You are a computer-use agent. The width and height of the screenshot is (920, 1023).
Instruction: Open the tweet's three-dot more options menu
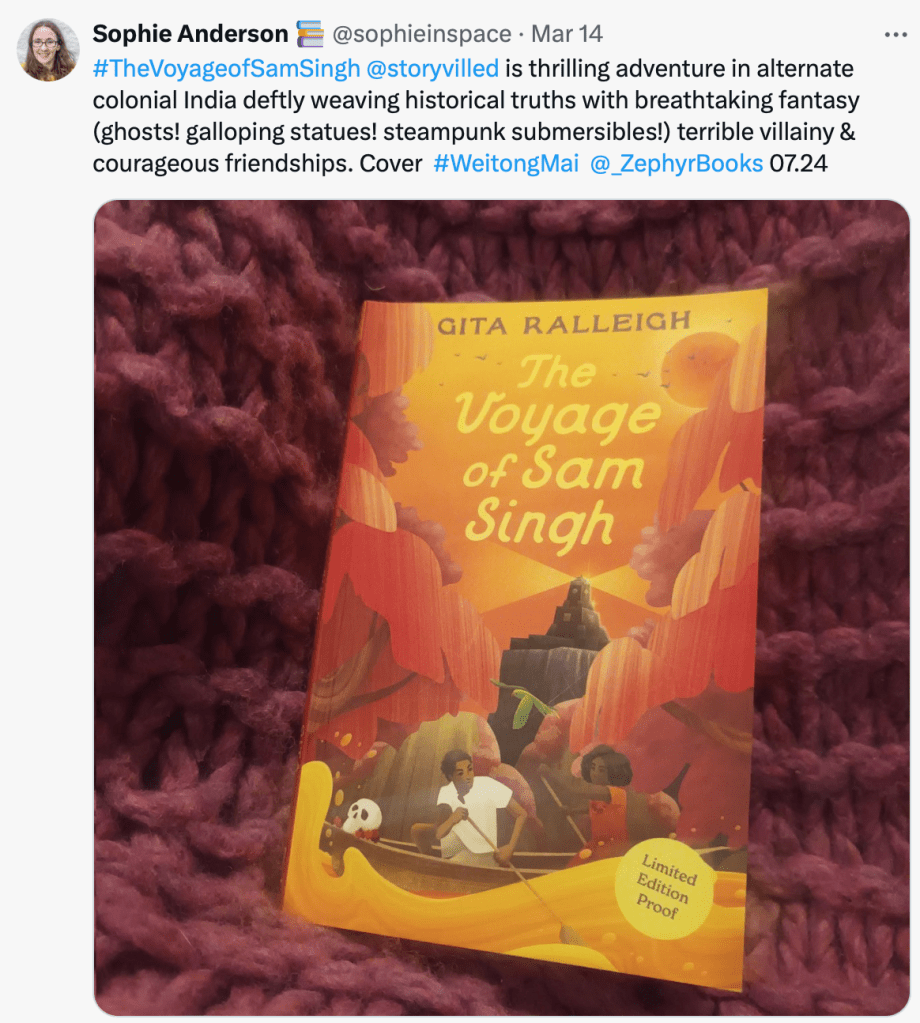[895, 35]
